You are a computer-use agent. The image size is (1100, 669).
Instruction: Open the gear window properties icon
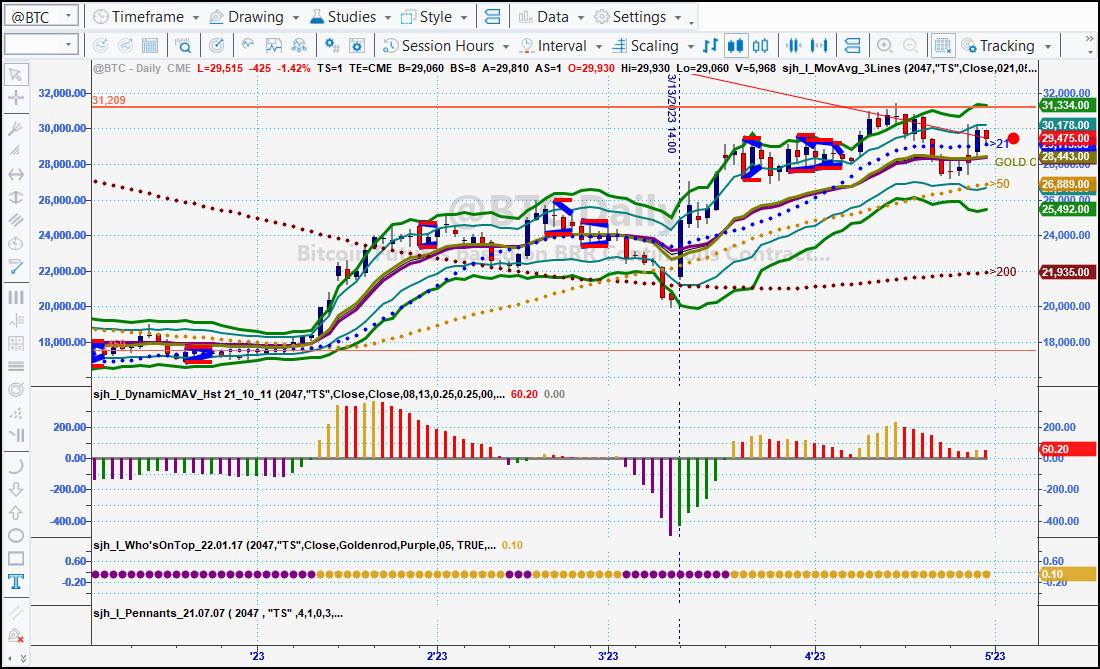(x=356, y=46)
